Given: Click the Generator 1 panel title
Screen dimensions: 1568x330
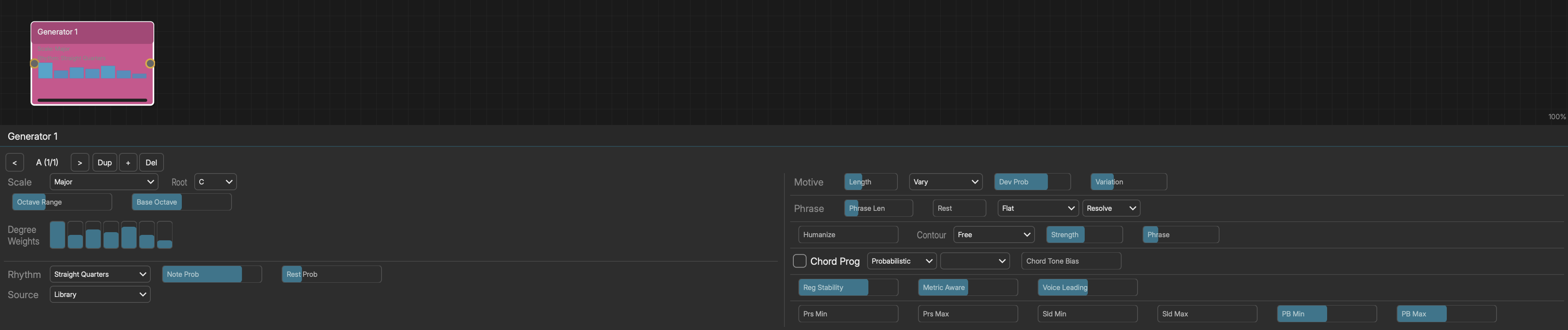Looking at the screenshot, I should click(x=33, y=136).
